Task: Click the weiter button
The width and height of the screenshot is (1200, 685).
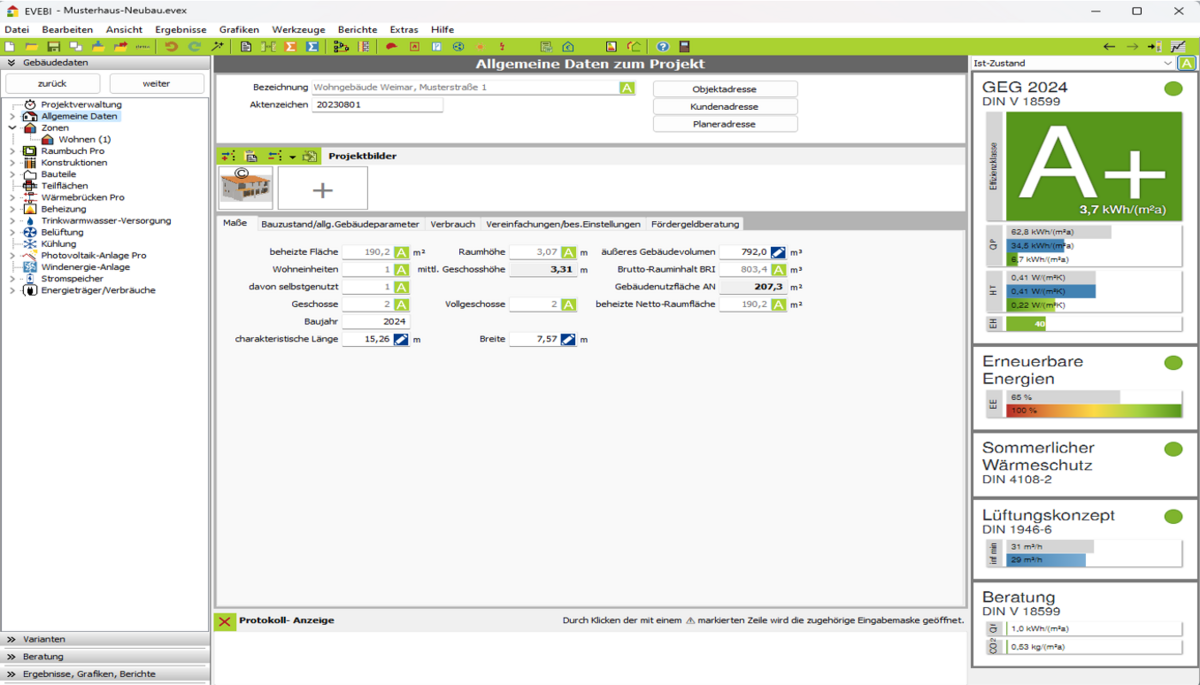Action: (x=156, y=84)
